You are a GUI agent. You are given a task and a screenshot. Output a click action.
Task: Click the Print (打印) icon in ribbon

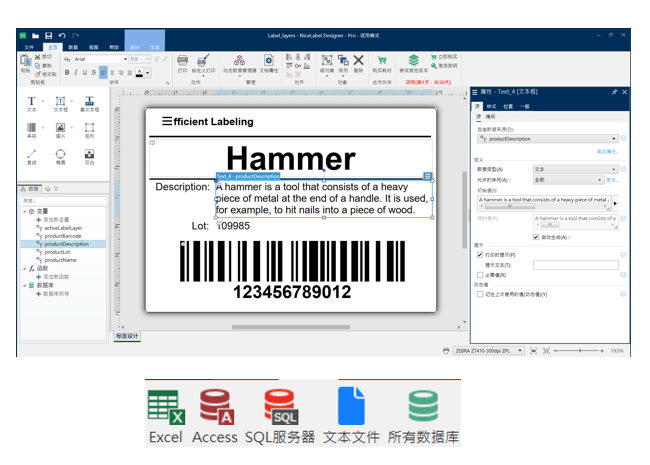tap(183, 64)
